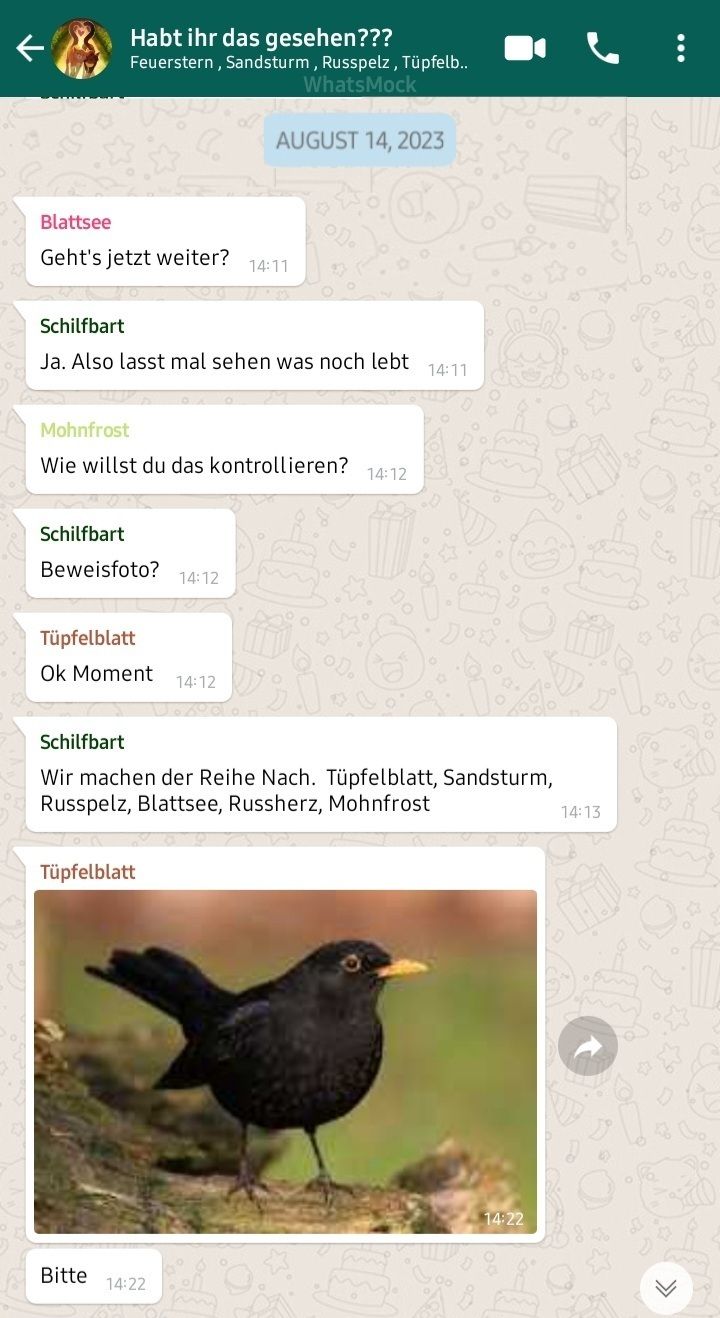The width and height of the screenshot is (720, 1318).
Task: Tap the August 14, 2023 date chip
Action: (360, 140)
